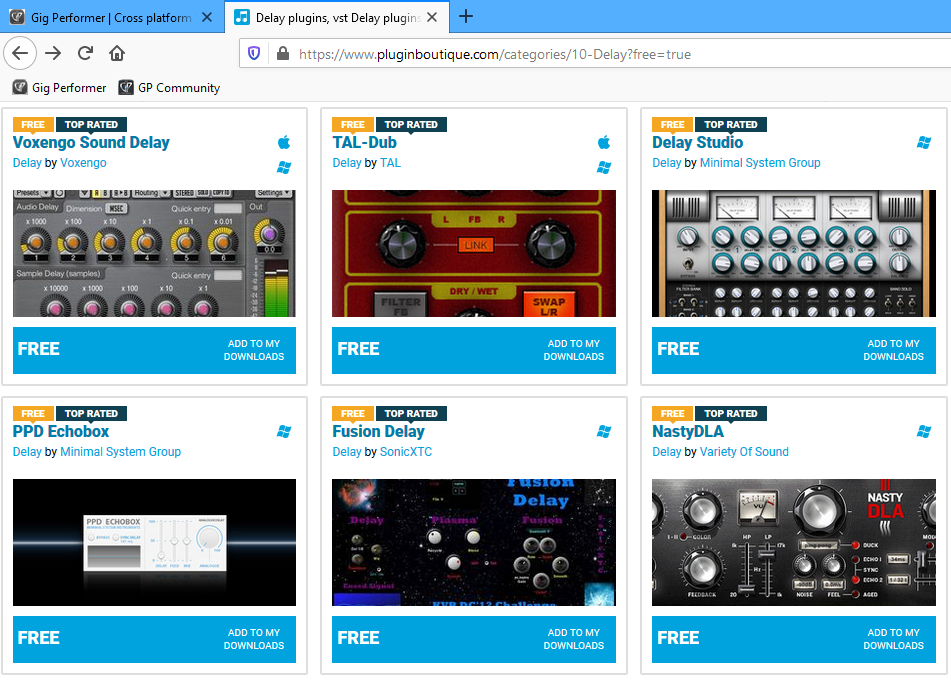Open the tracking protection shield icon
This screenshot has height=680, width=951.
(254, 54)
